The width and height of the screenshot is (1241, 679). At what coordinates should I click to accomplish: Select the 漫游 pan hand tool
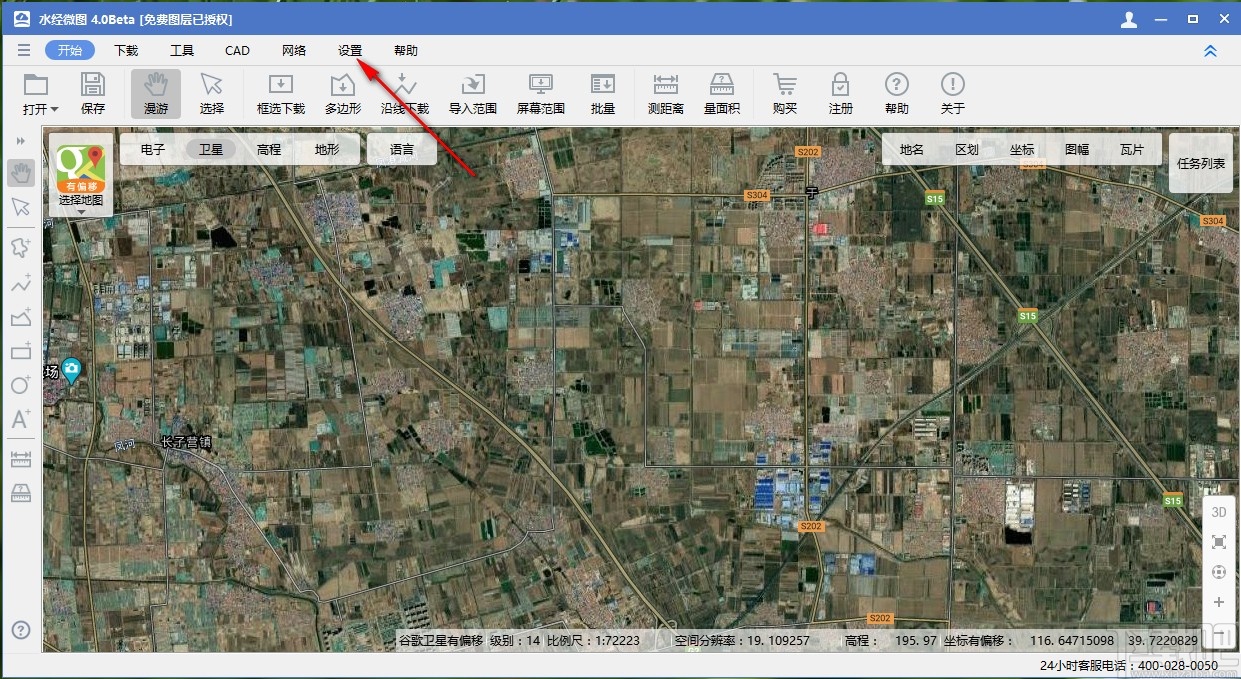click(156, 93)
